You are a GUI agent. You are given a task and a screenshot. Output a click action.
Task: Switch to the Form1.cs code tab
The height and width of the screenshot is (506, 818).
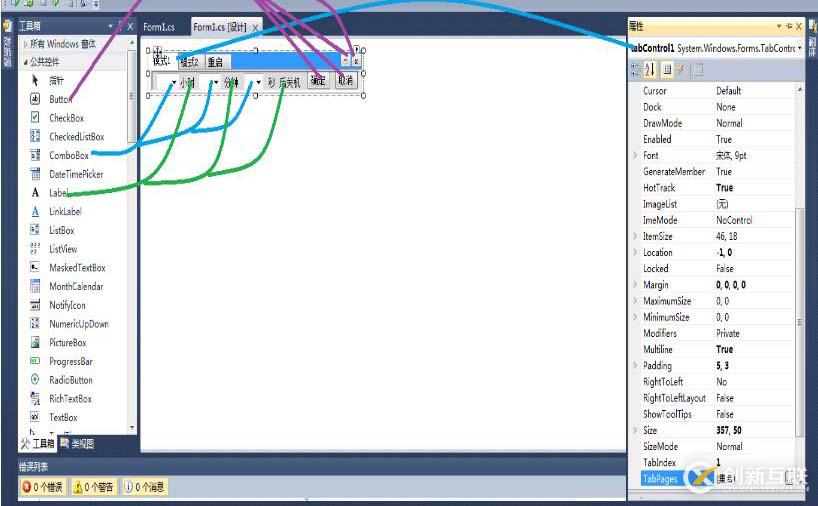[159, 27]
